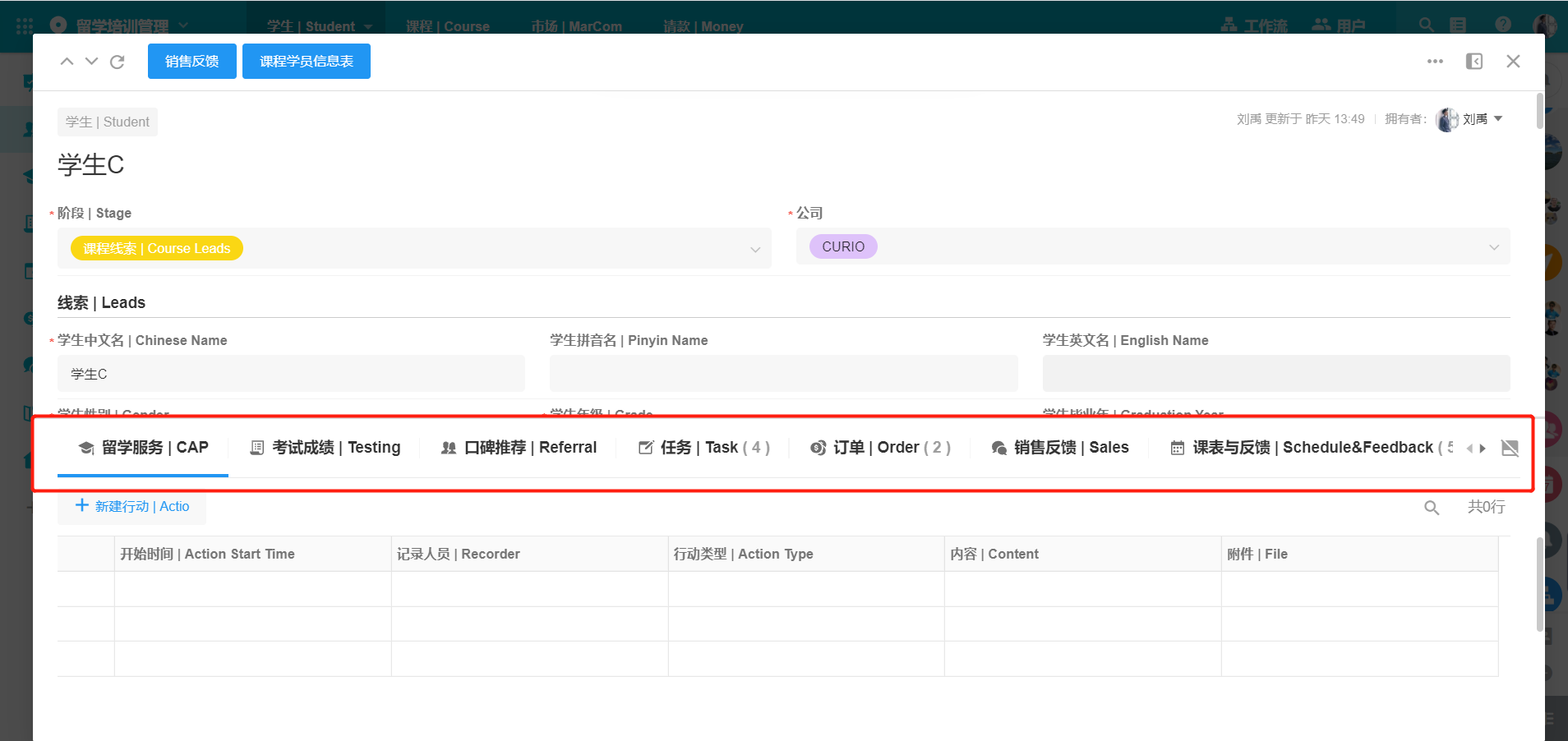Click the hide-tabs icon at right of tab bar
The height and width of the screenshot is (741, 1568).
point(1510,448)
